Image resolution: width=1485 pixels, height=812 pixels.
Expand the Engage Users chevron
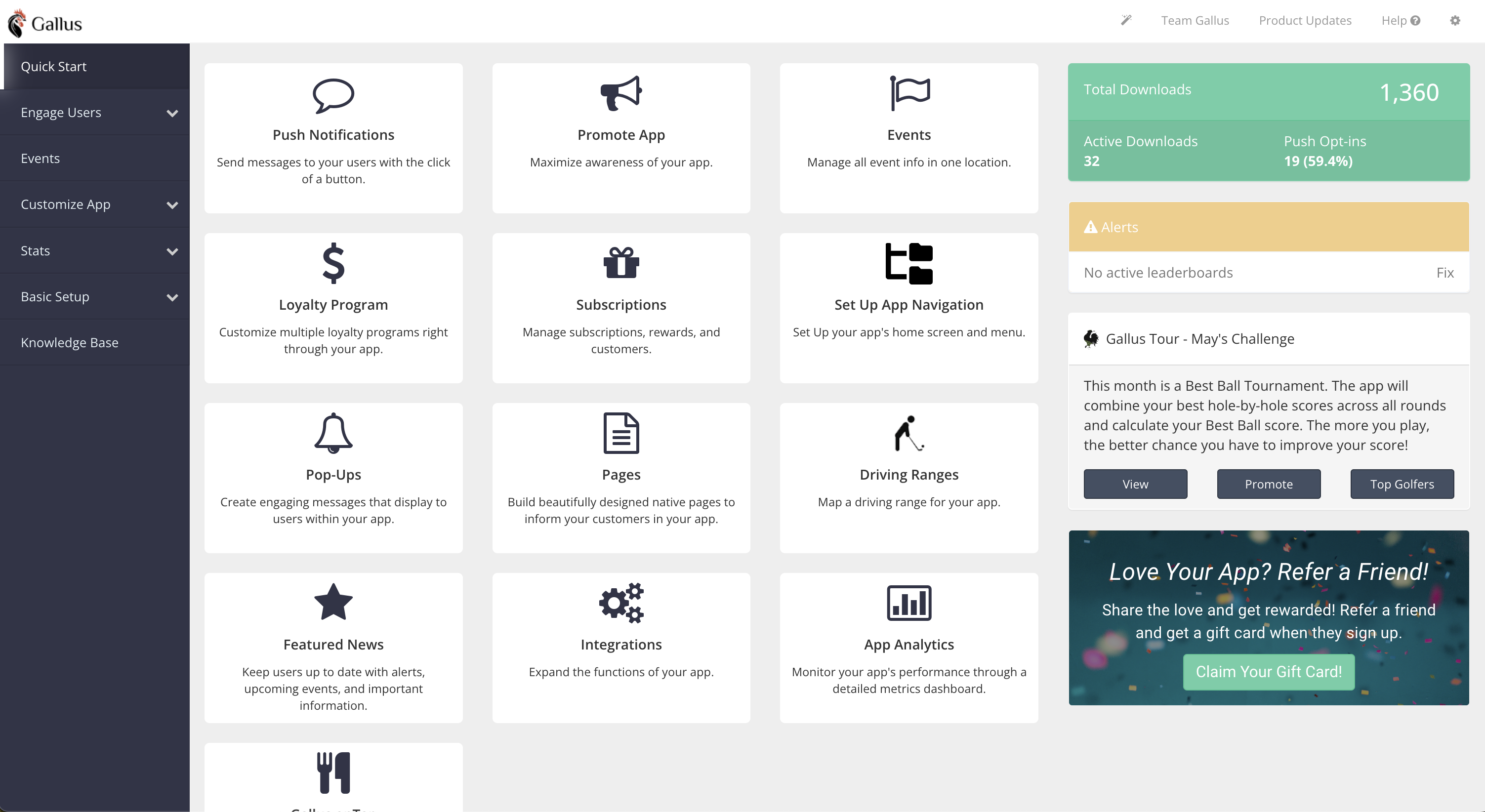tap(172, 113)
